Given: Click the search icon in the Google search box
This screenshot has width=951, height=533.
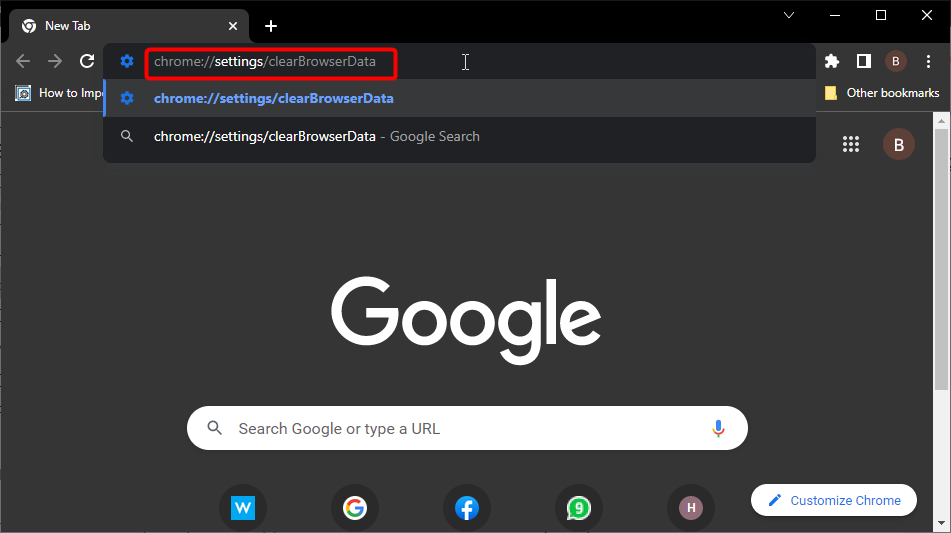Looking at the screenshot, I should click(214, 428).
